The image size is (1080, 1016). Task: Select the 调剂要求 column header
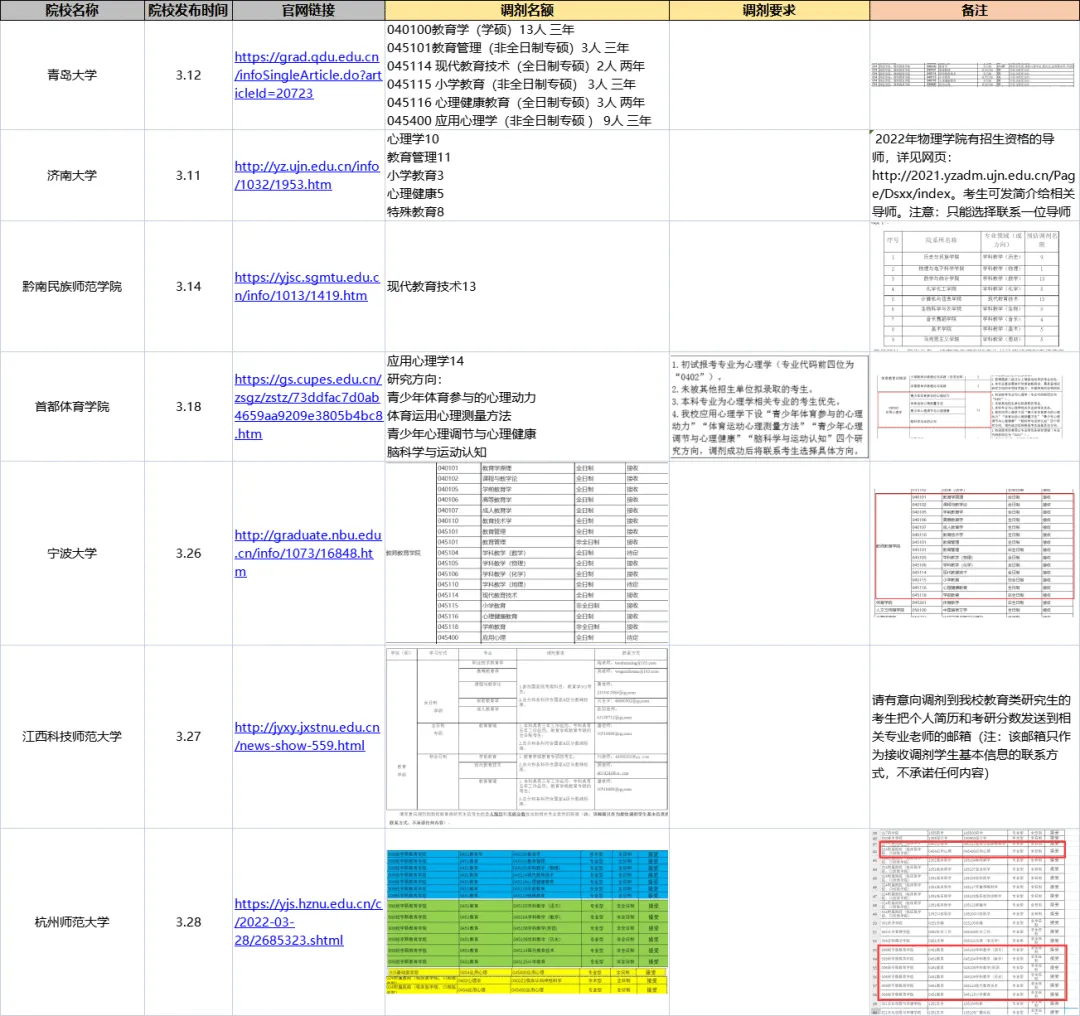tap(769, 10)
